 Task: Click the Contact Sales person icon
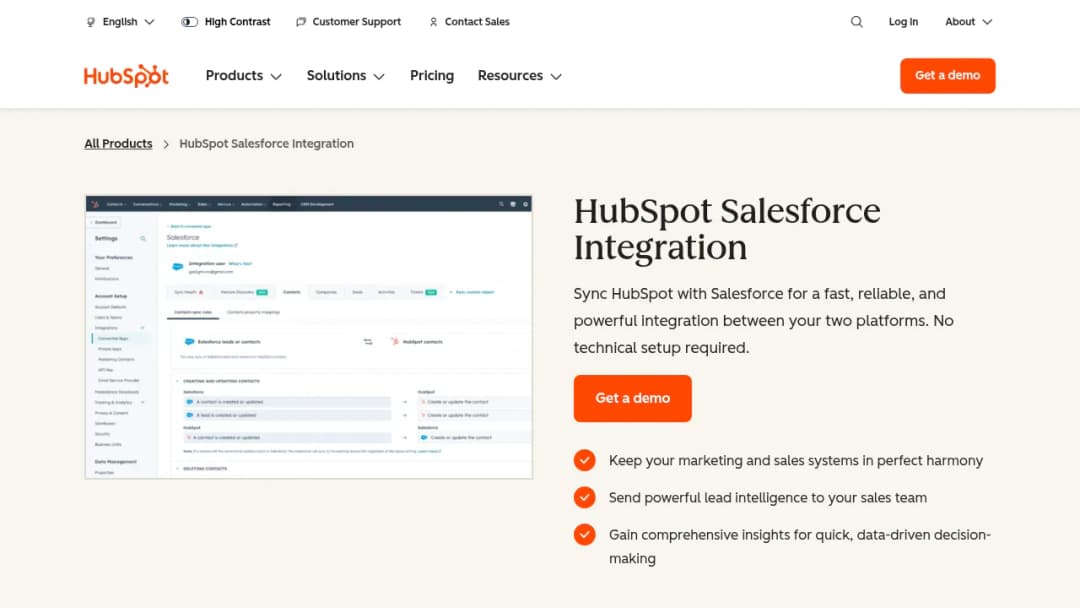coord(433,22)
